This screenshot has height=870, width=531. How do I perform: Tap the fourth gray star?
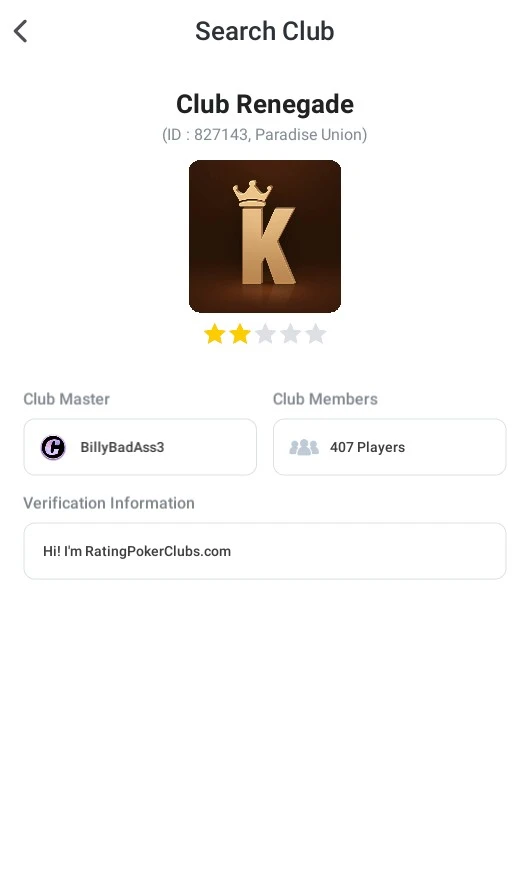coord(290,334)
